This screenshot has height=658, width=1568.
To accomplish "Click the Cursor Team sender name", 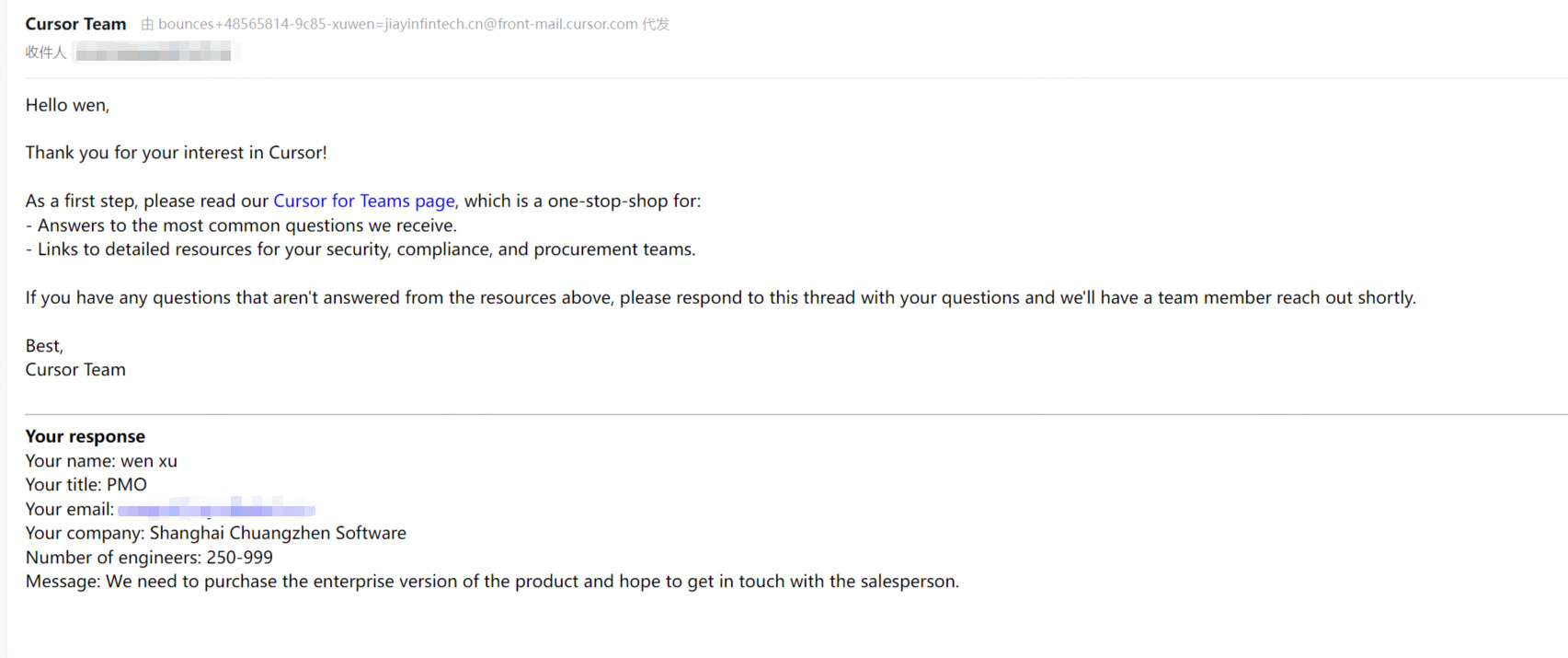I will click(x=75, y=25).
